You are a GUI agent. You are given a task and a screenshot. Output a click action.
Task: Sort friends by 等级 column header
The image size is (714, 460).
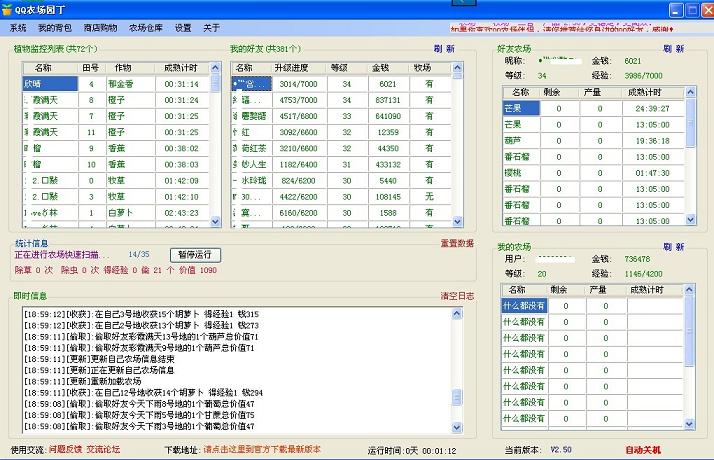tap(346, 68)
